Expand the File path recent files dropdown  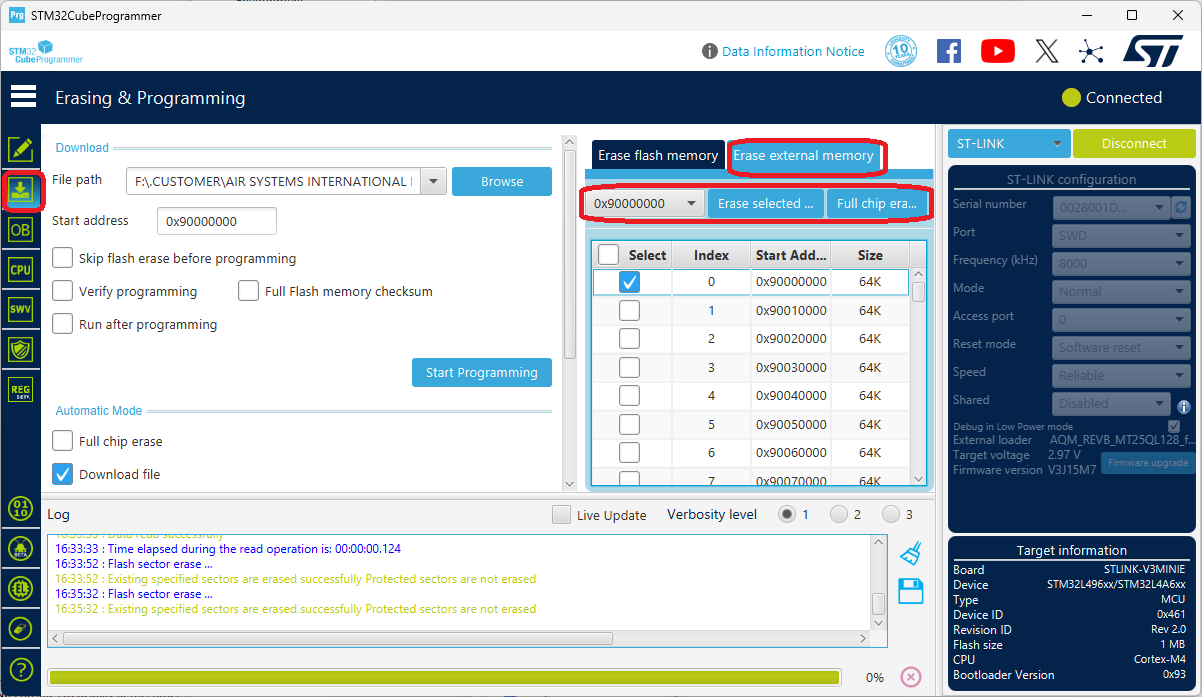pyautogui.click(x=433, y=181)
